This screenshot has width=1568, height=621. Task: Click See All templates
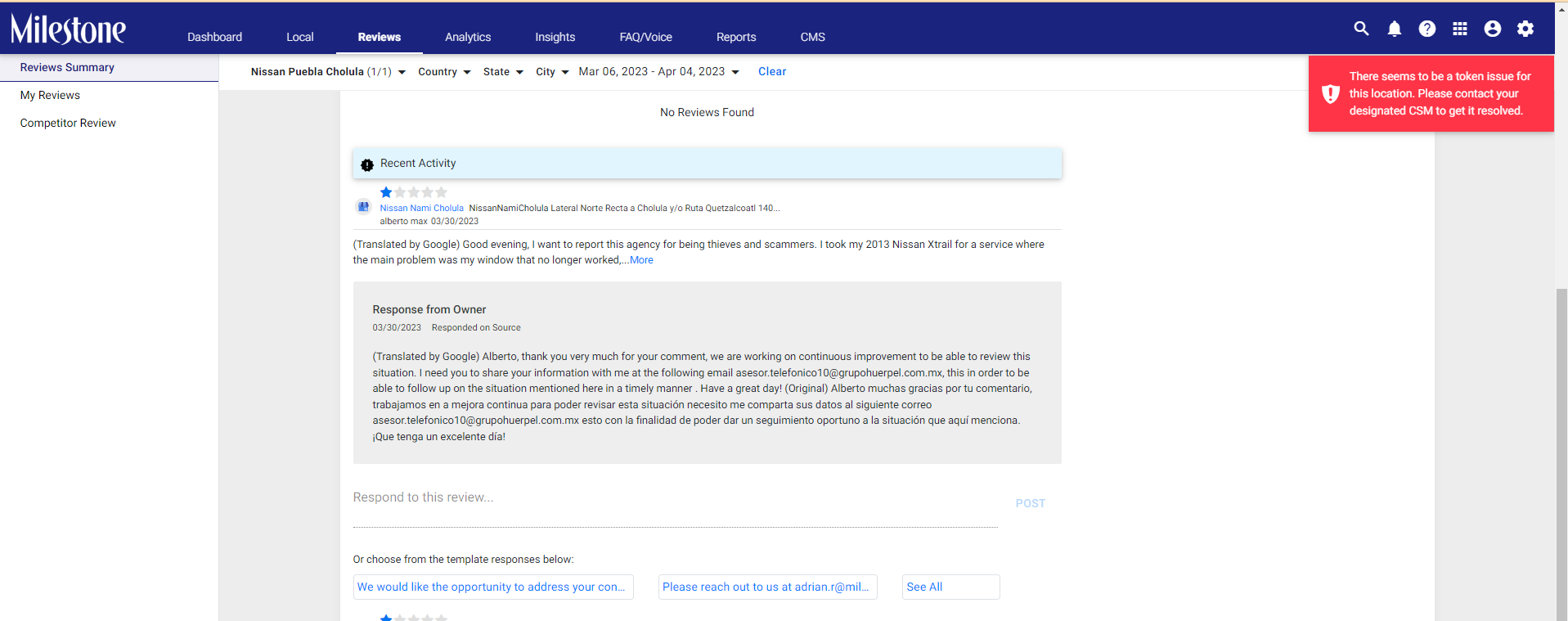click(950, 587)
